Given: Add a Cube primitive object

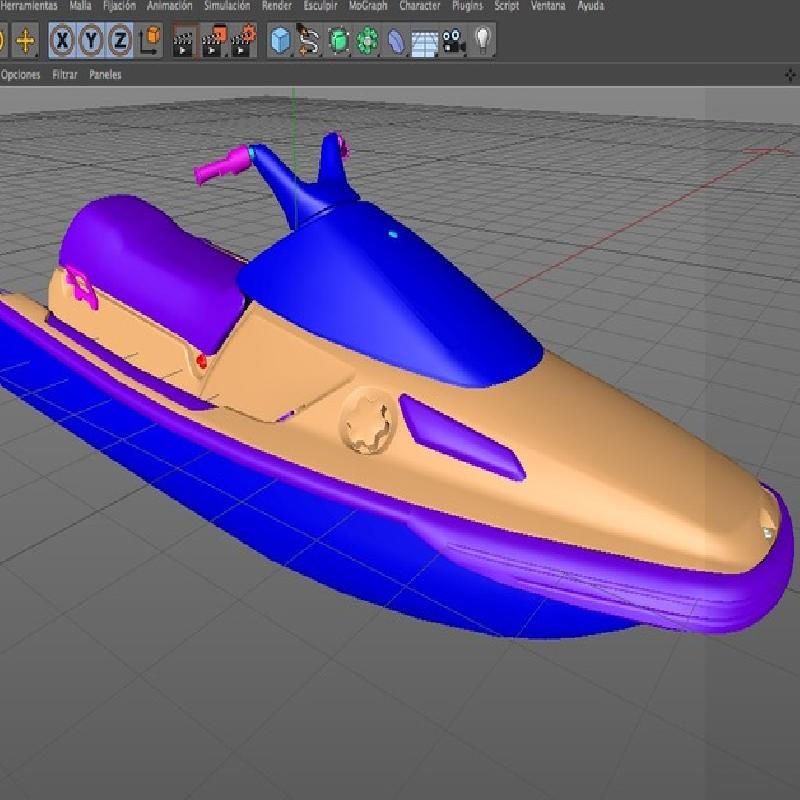Looking at the screenshot, I should click(281, 41).
